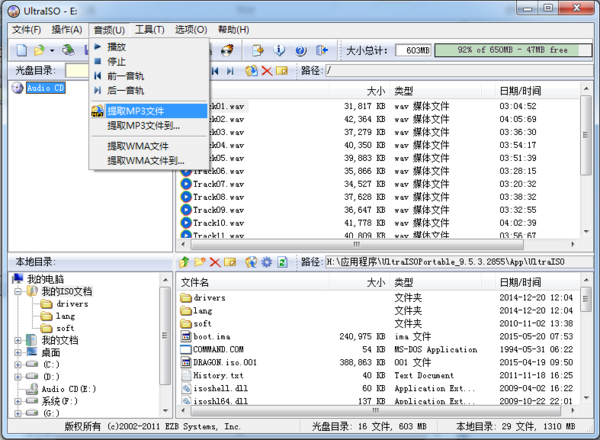
Task: Open the dropdown arrow beside Open icon
Action: 52,51
